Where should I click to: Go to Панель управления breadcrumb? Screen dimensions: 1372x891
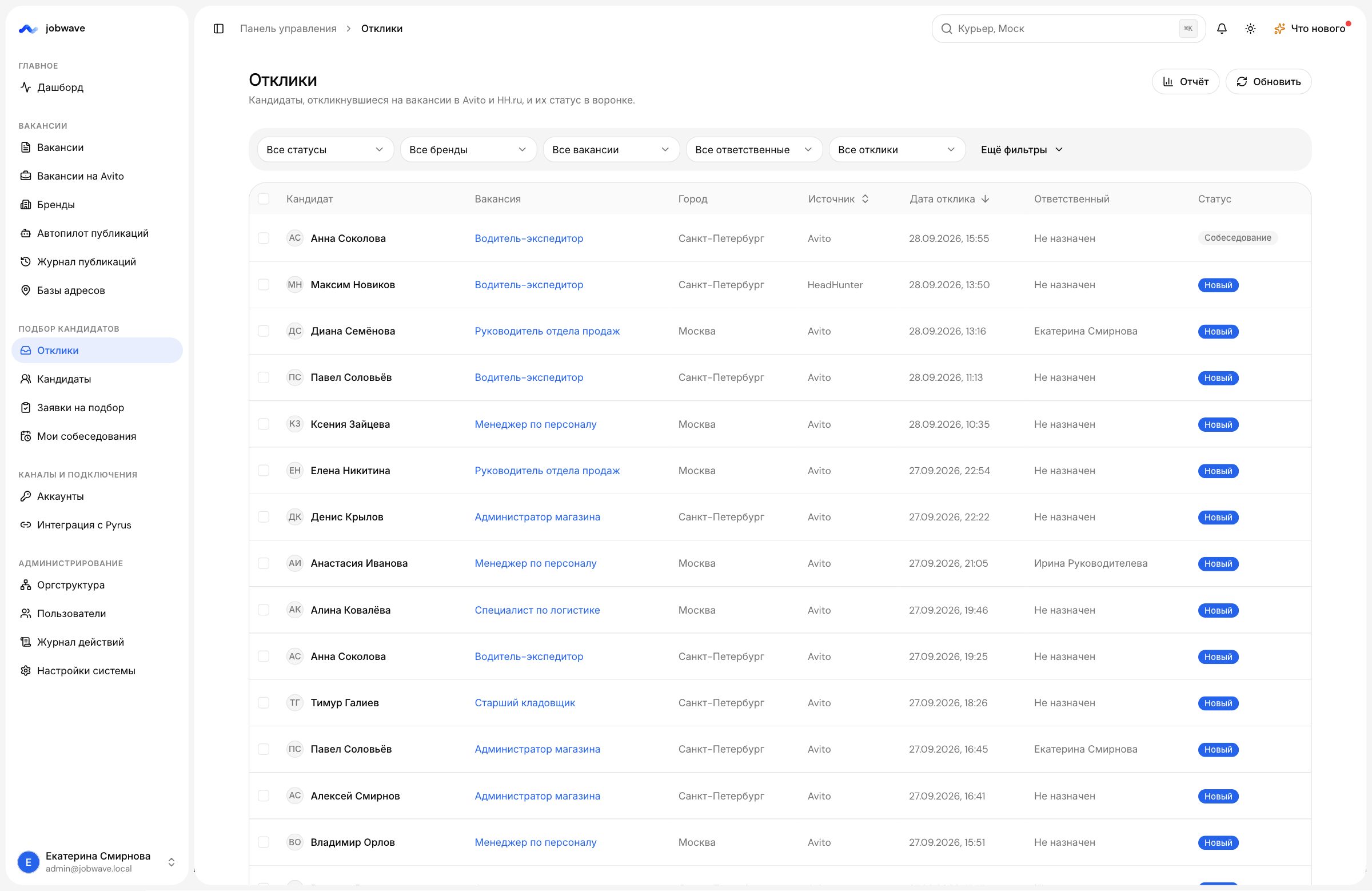click(x=288, y=28)
